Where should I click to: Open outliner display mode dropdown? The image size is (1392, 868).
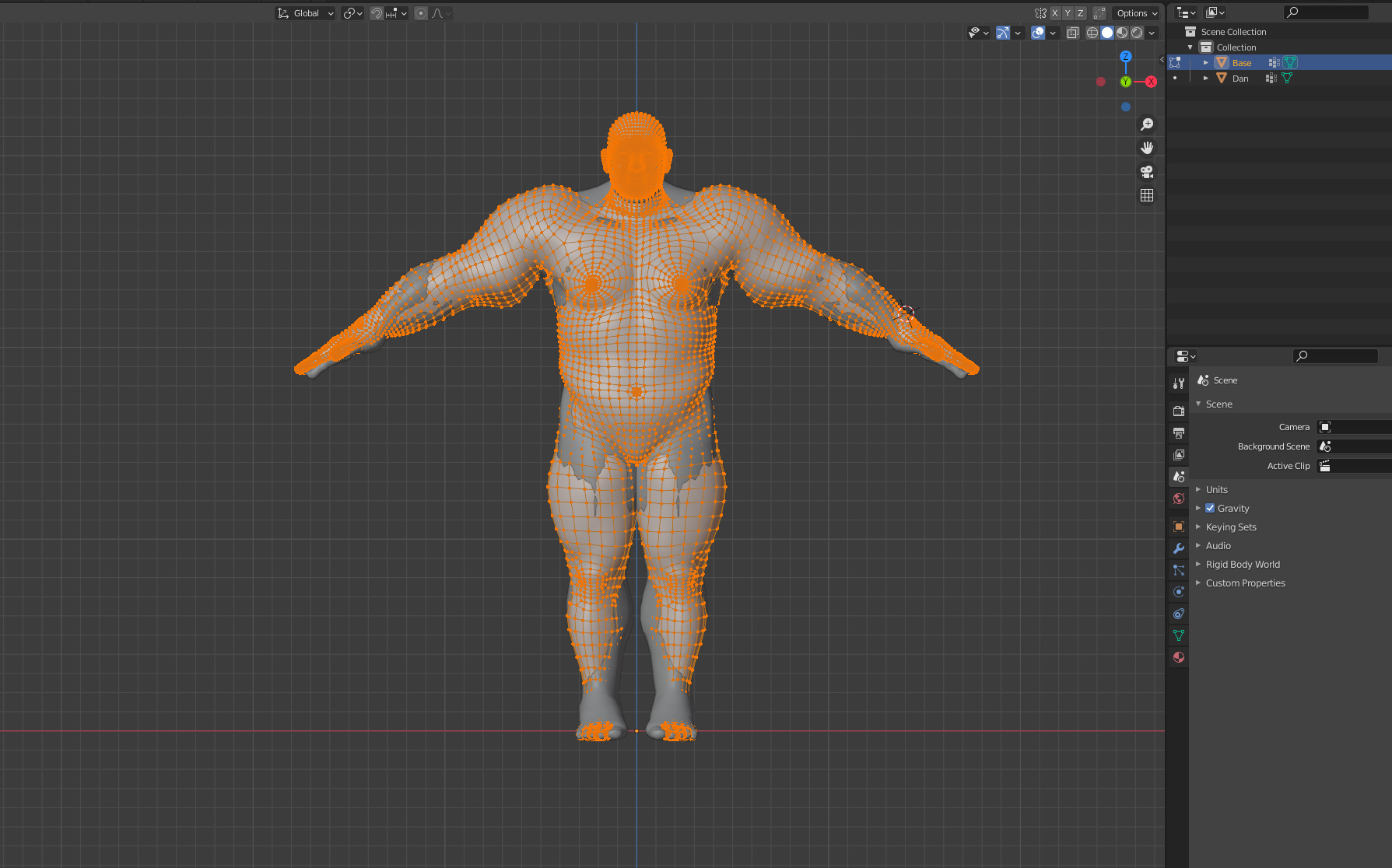(x=1215, y=12)
